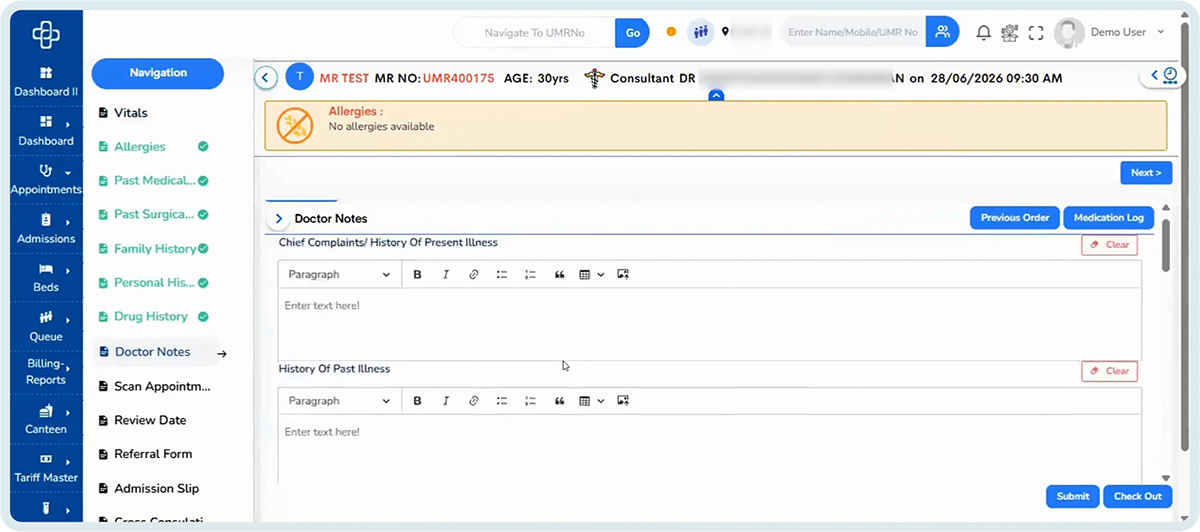1200x532 pixels.
Task: Click the people group icon in header
Action: [x=701, y=32]
